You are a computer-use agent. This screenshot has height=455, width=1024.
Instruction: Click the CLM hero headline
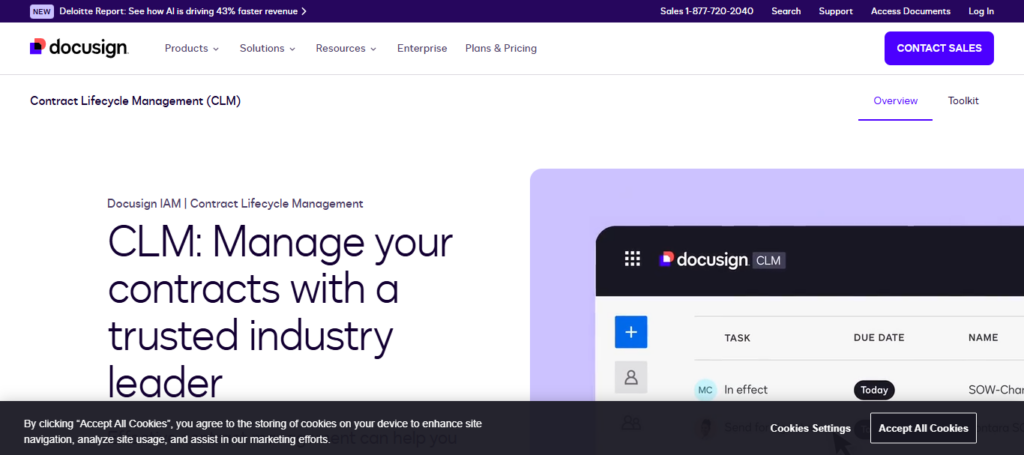click(x=280, y=313)
